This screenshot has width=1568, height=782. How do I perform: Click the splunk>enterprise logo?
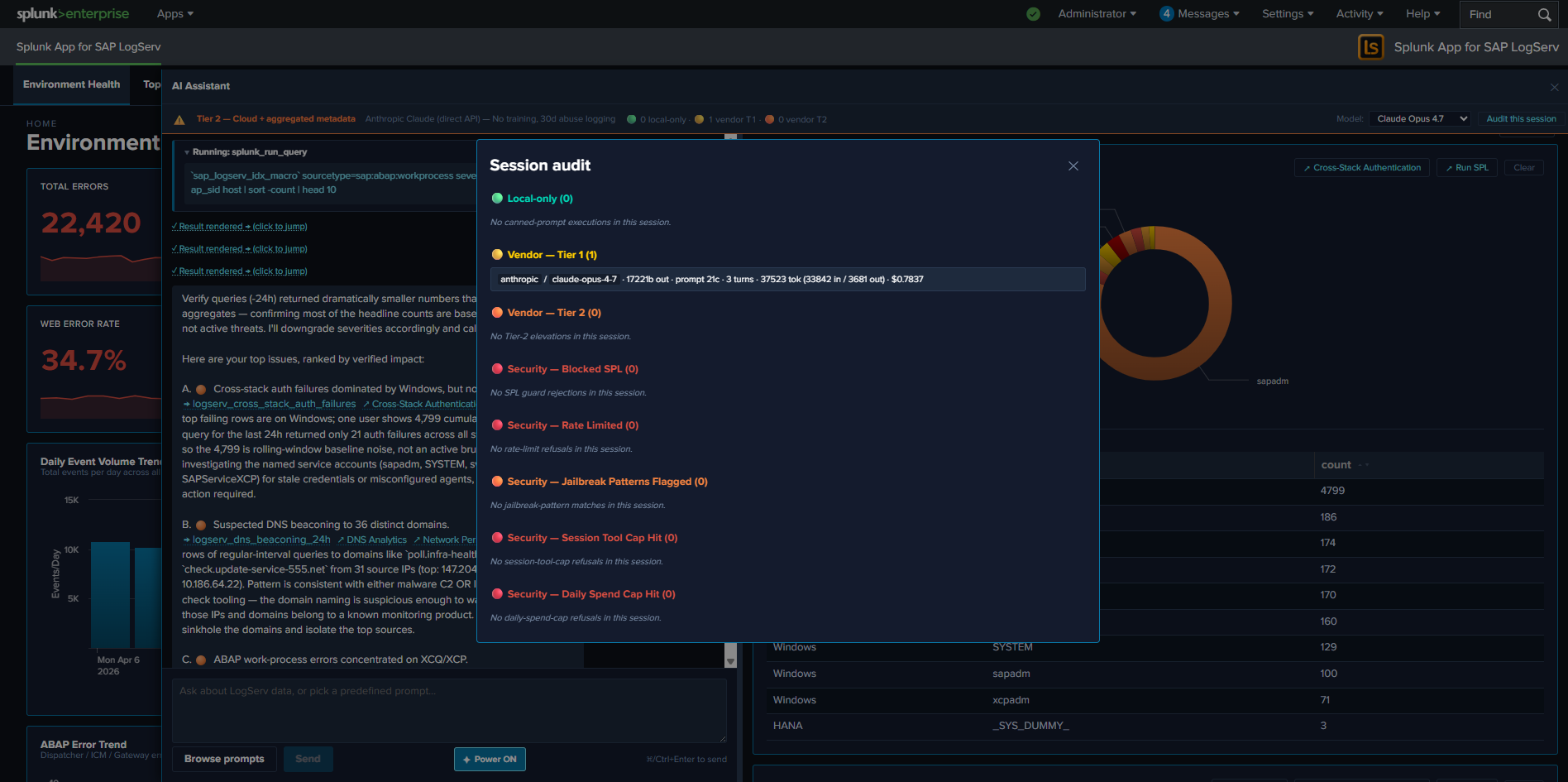(x=73, y=14)
